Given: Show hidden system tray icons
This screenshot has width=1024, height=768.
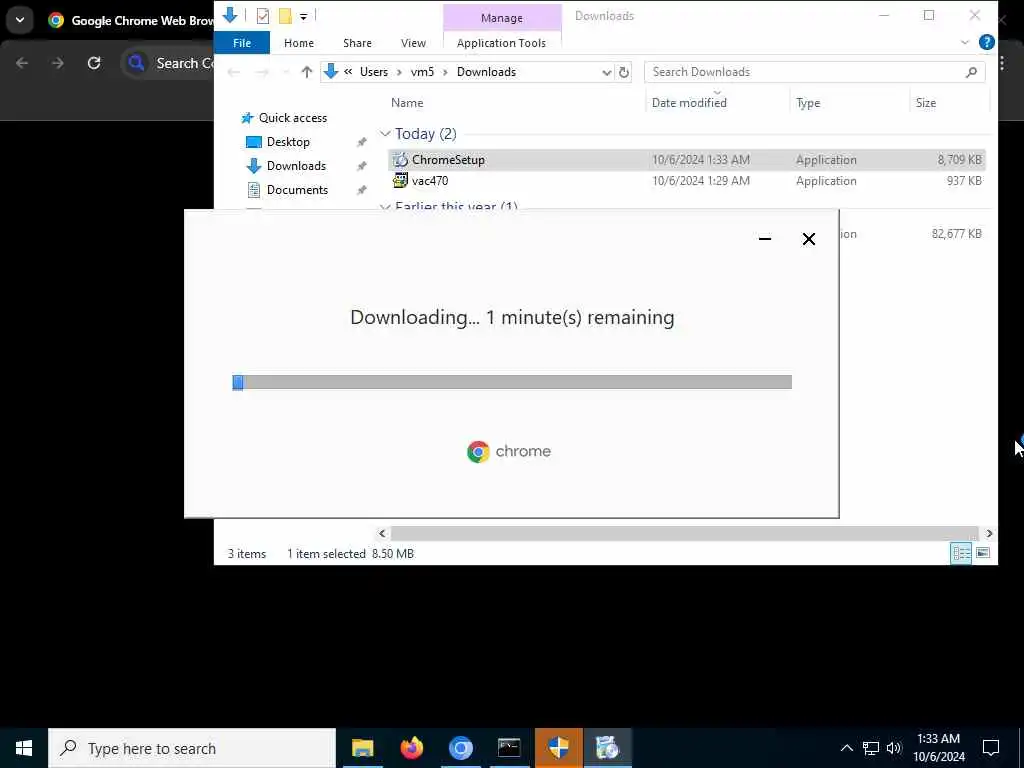Looking at the screenshot, I should [846, 748].
